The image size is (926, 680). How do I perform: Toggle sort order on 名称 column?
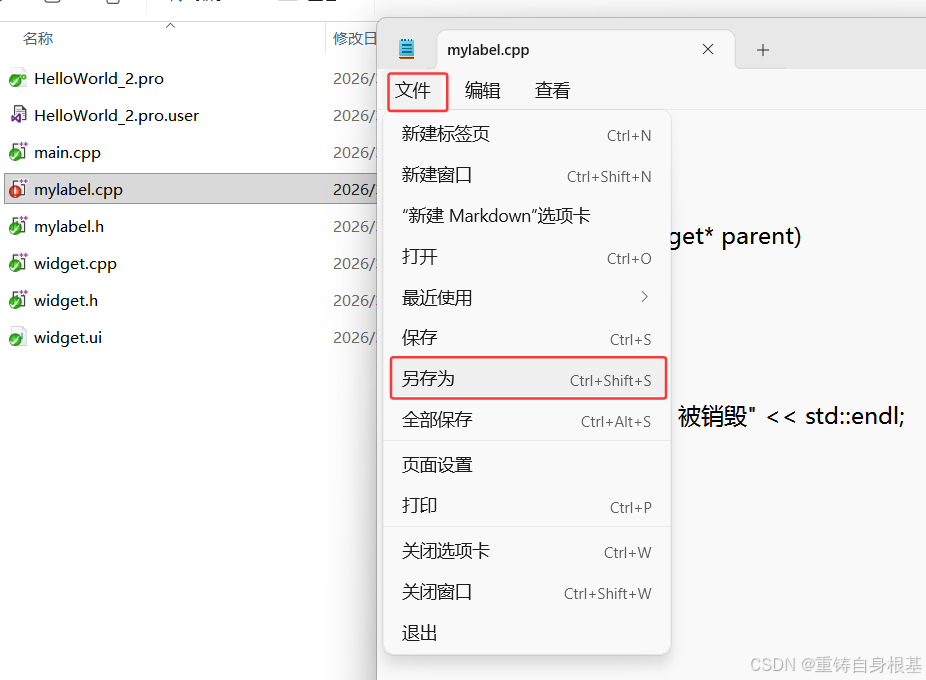pos(37,38)
